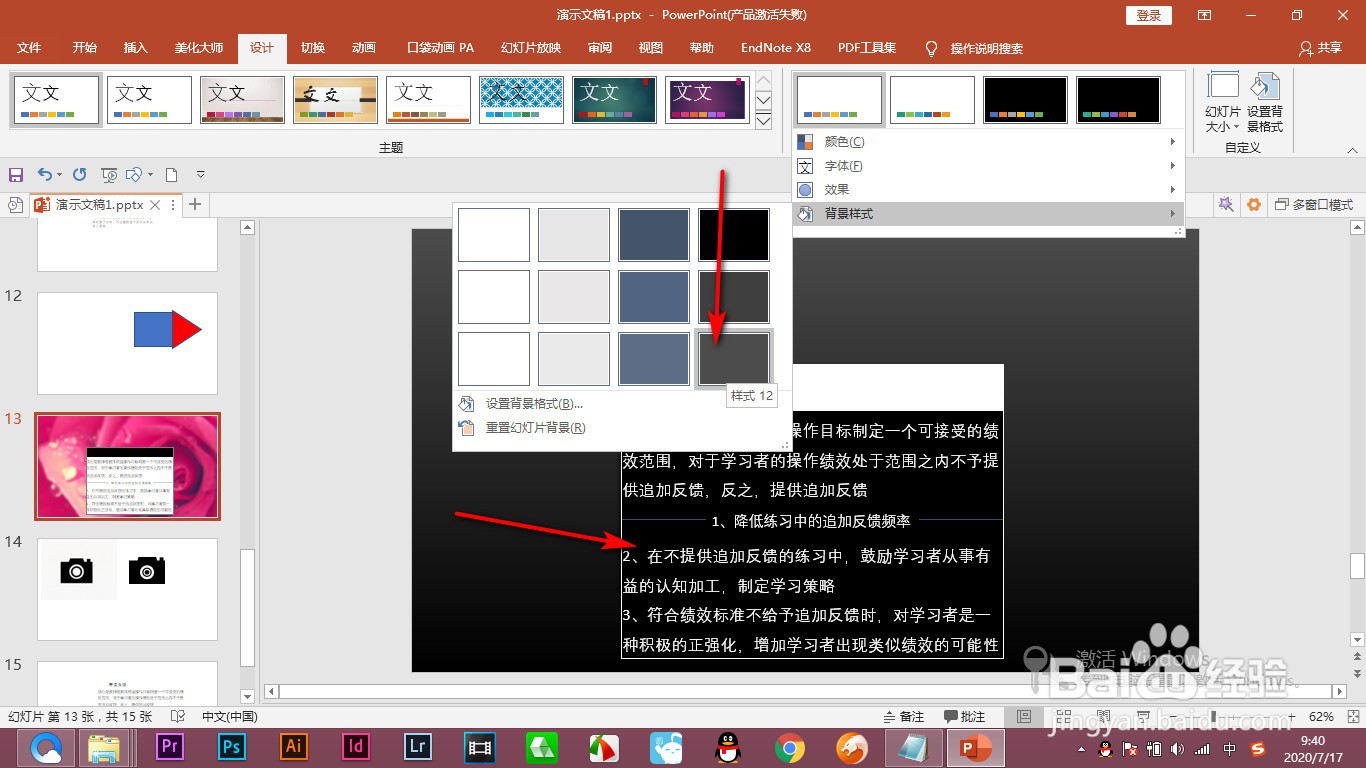The image size is (1366, 768).
Task: Open the 演示文稿1.pptx tab options menu
Action: 173,204
